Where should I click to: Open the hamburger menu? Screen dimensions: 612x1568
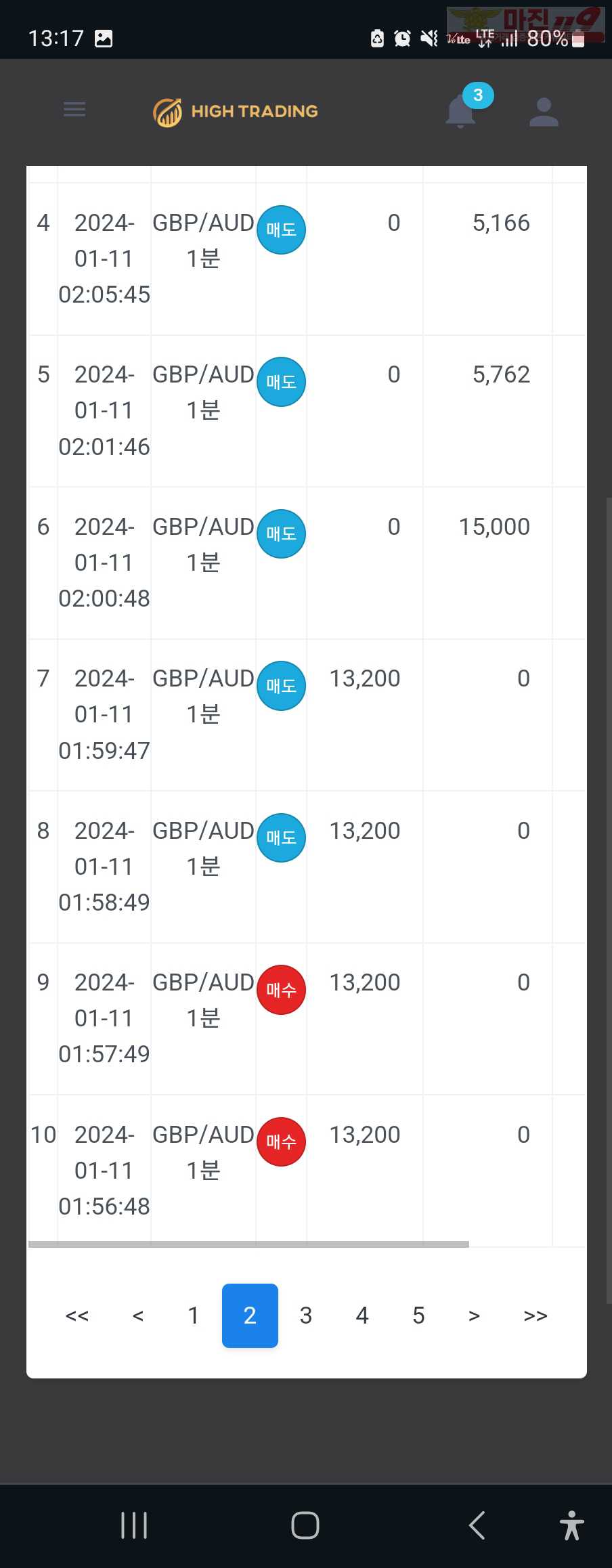[74, 110]
